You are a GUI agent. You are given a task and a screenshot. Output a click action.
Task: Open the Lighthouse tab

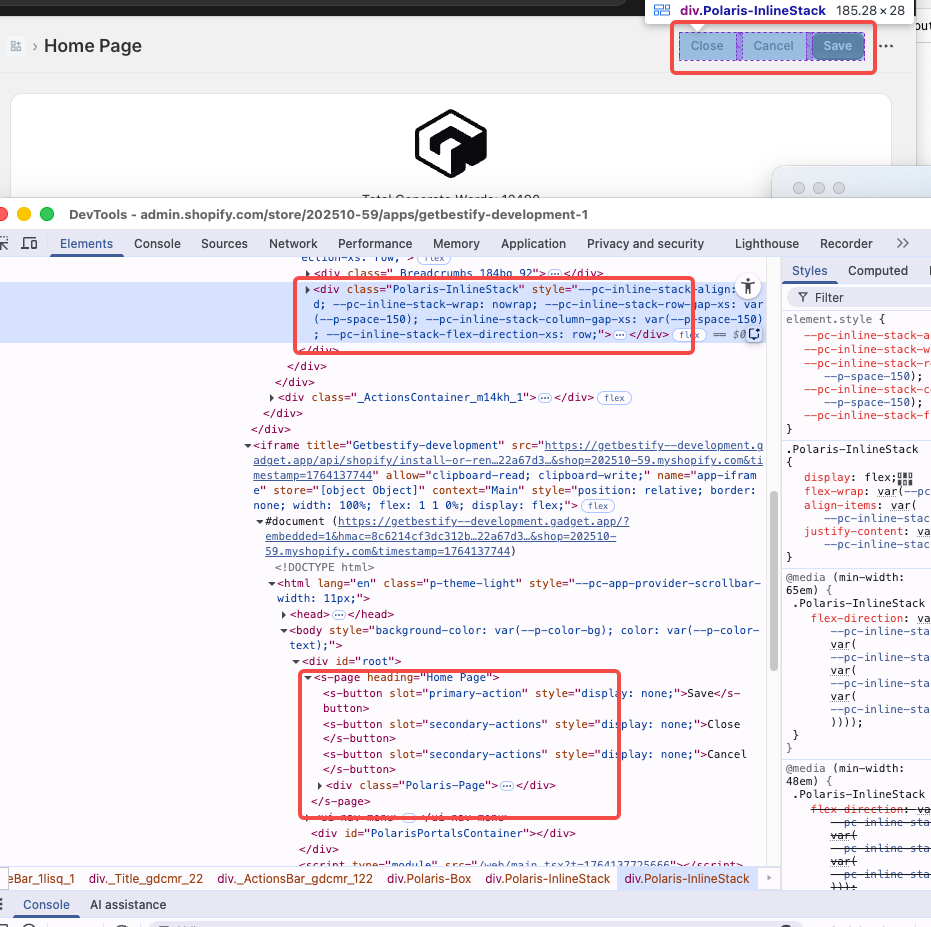pyautogui.click(x=767, y=243)
